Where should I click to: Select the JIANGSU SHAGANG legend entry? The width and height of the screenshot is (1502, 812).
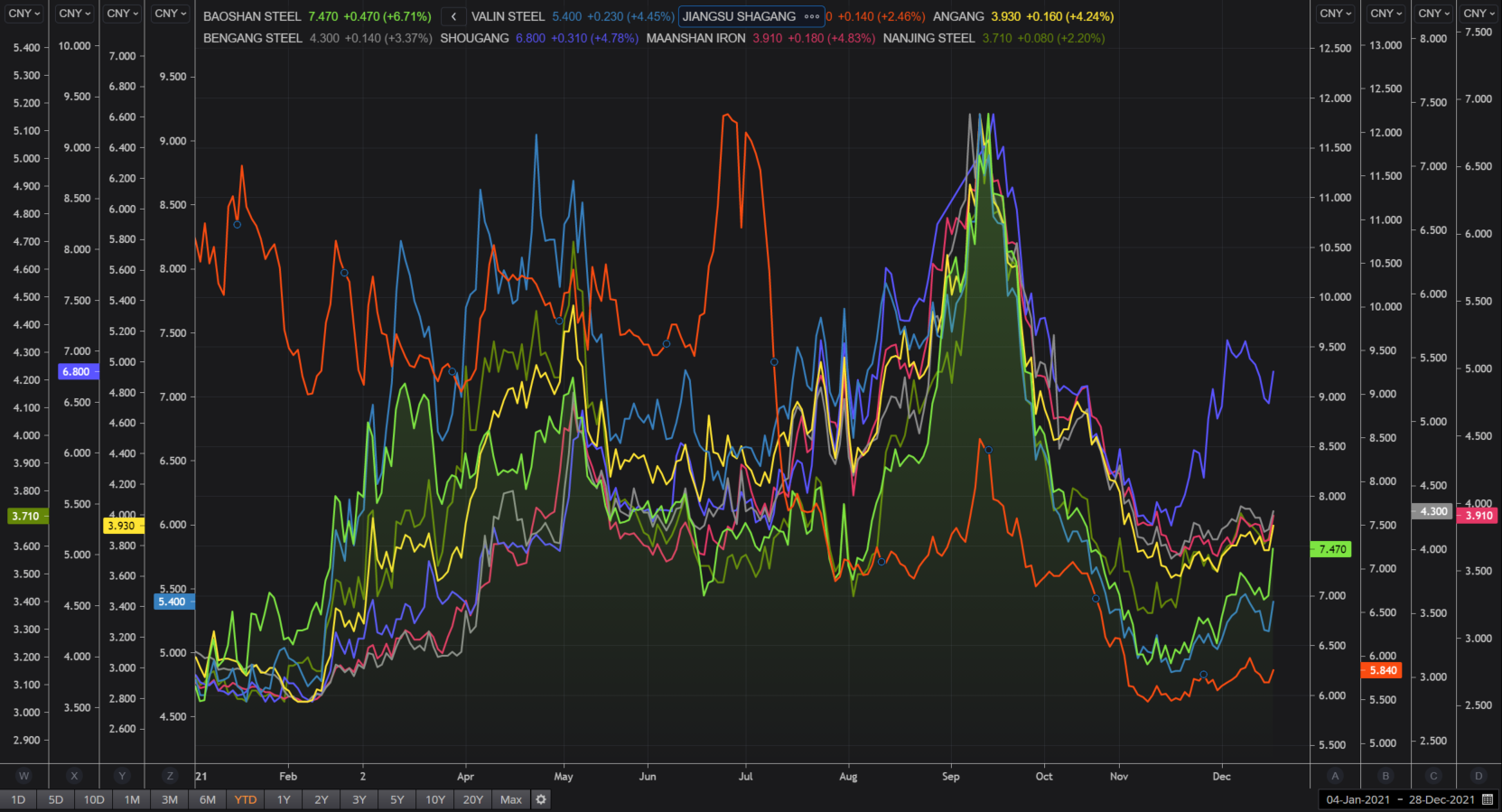(x=739, y=16)
